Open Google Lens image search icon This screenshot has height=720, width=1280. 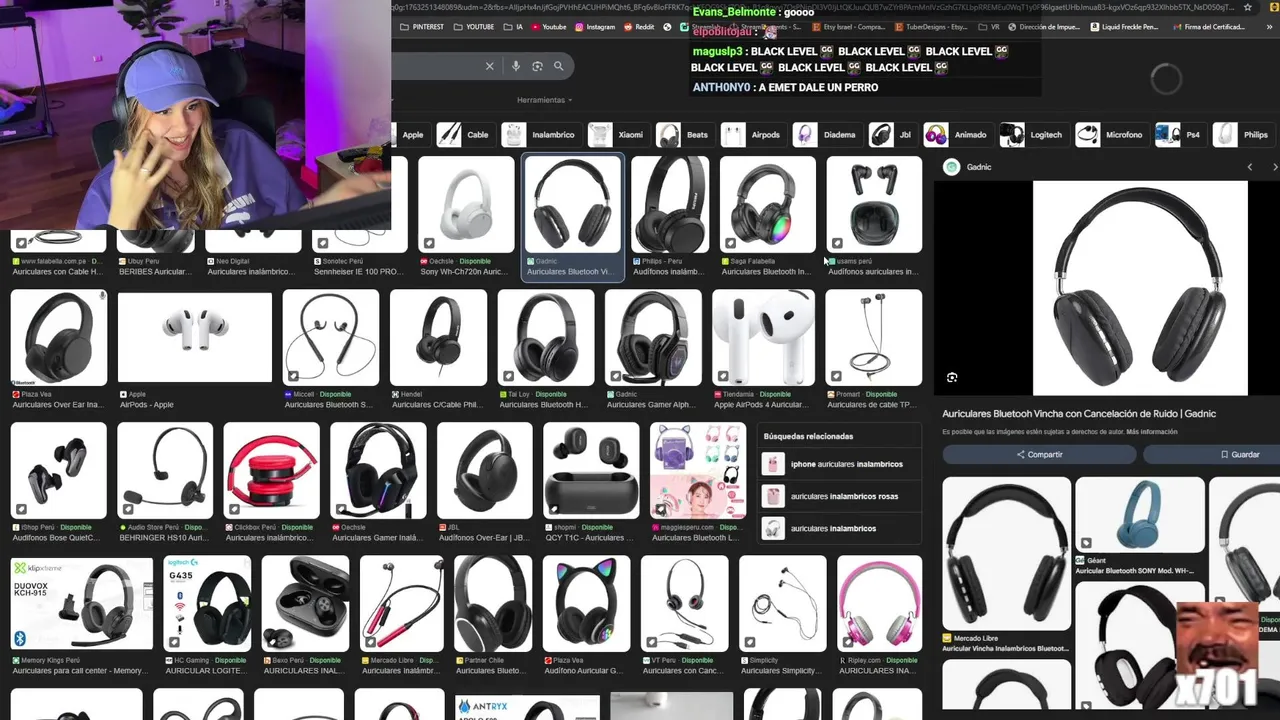537,66
